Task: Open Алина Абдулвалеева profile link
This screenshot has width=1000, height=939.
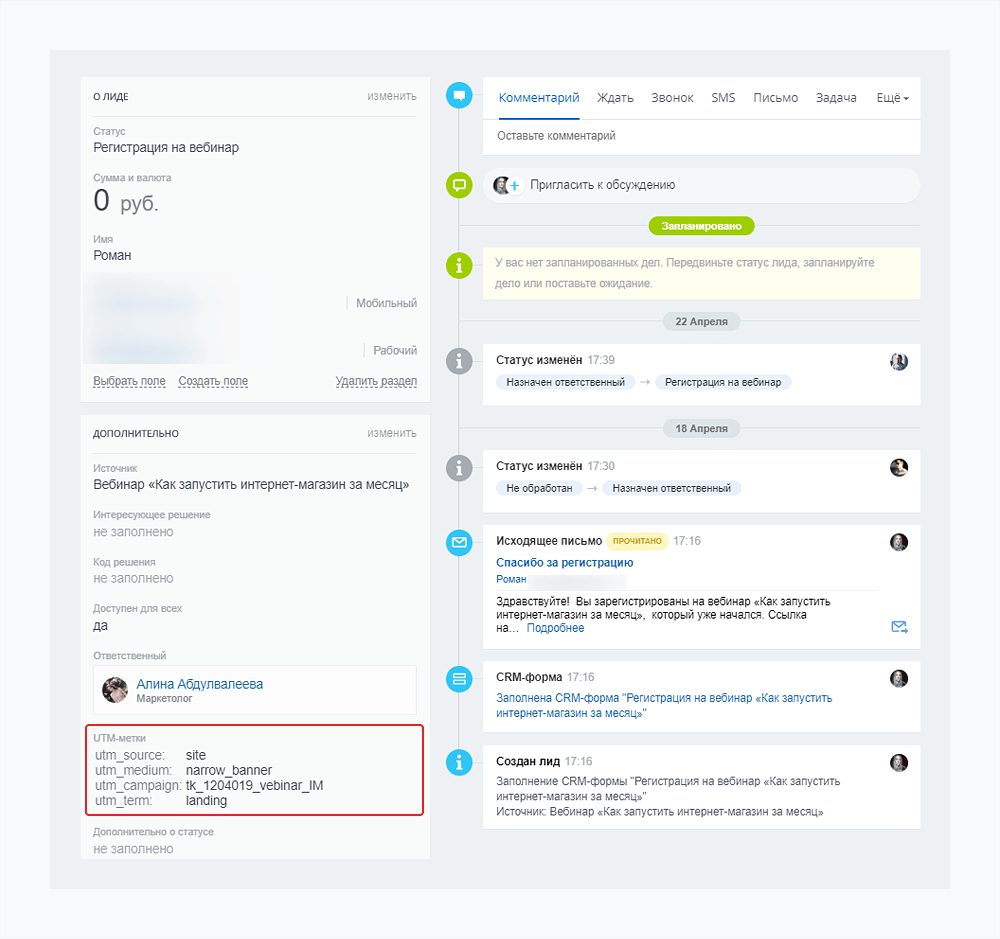Action: click(x=200, y=684)
